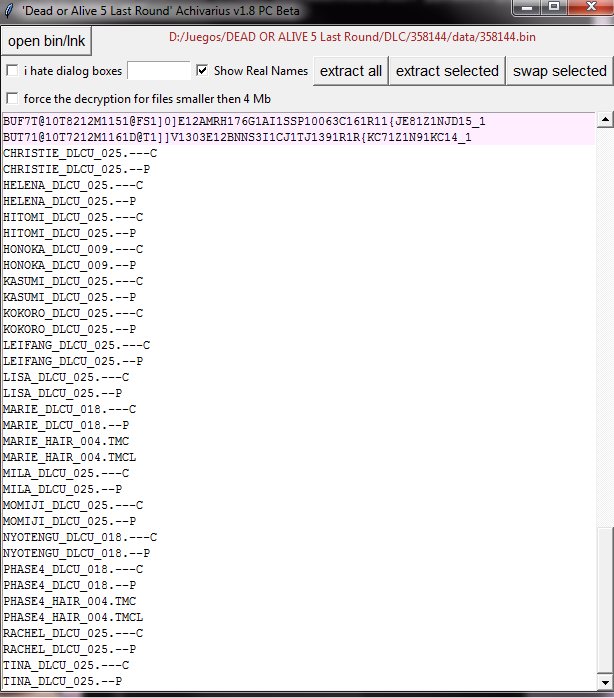The width and height of the screenshot is (614, 698).
Task: Select MILA_DLCU_025.---C row
Action: click(x=298, y=474)
